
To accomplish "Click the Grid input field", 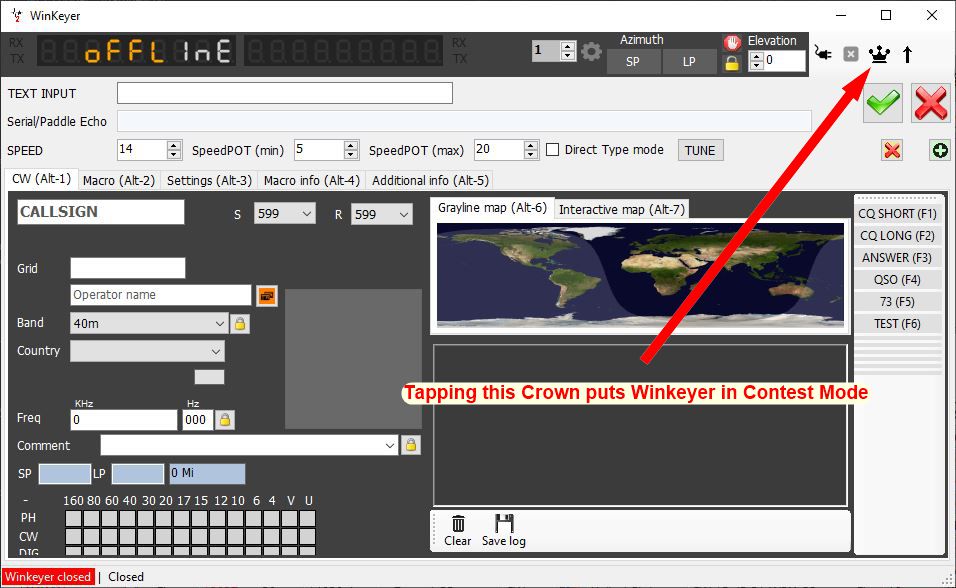I will click(127, 268).
